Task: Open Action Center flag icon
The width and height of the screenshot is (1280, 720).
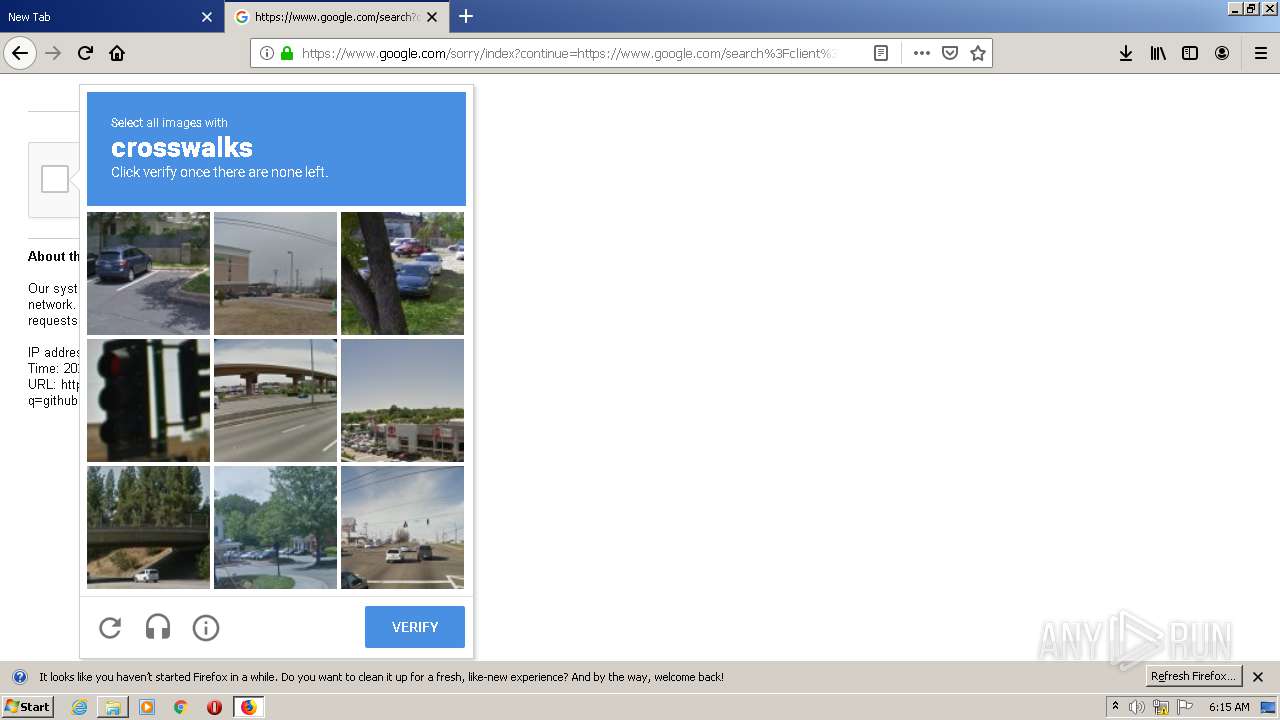Action: [x=1185, y=707]
